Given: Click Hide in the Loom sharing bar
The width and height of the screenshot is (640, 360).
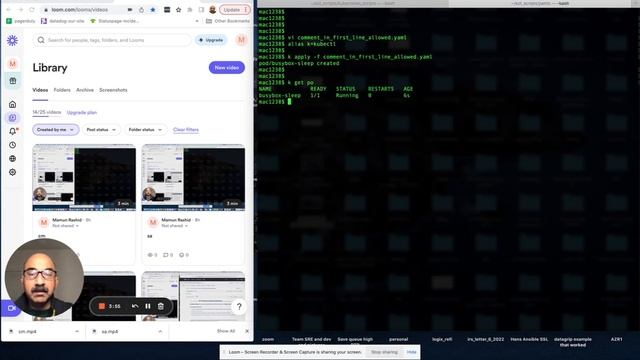Looking at the screenshot, I should [411, 352].
